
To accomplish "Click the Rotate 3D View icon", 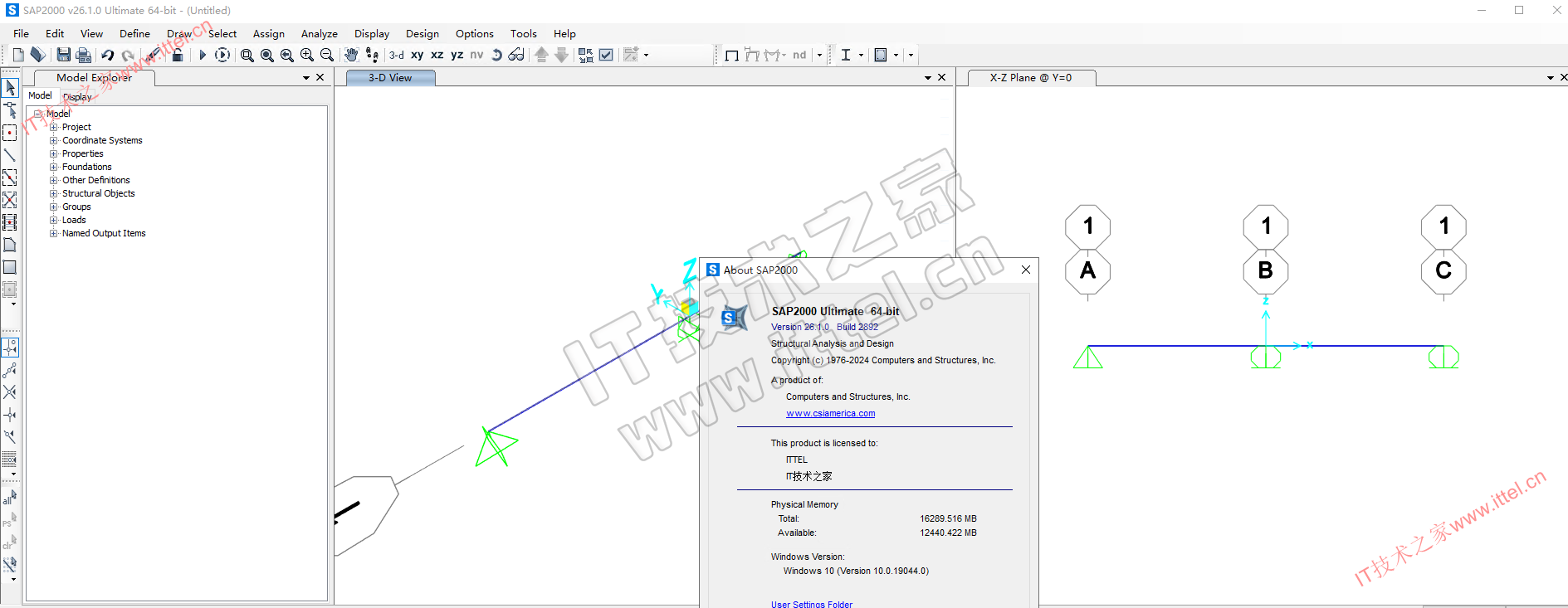I will (496, 55).
